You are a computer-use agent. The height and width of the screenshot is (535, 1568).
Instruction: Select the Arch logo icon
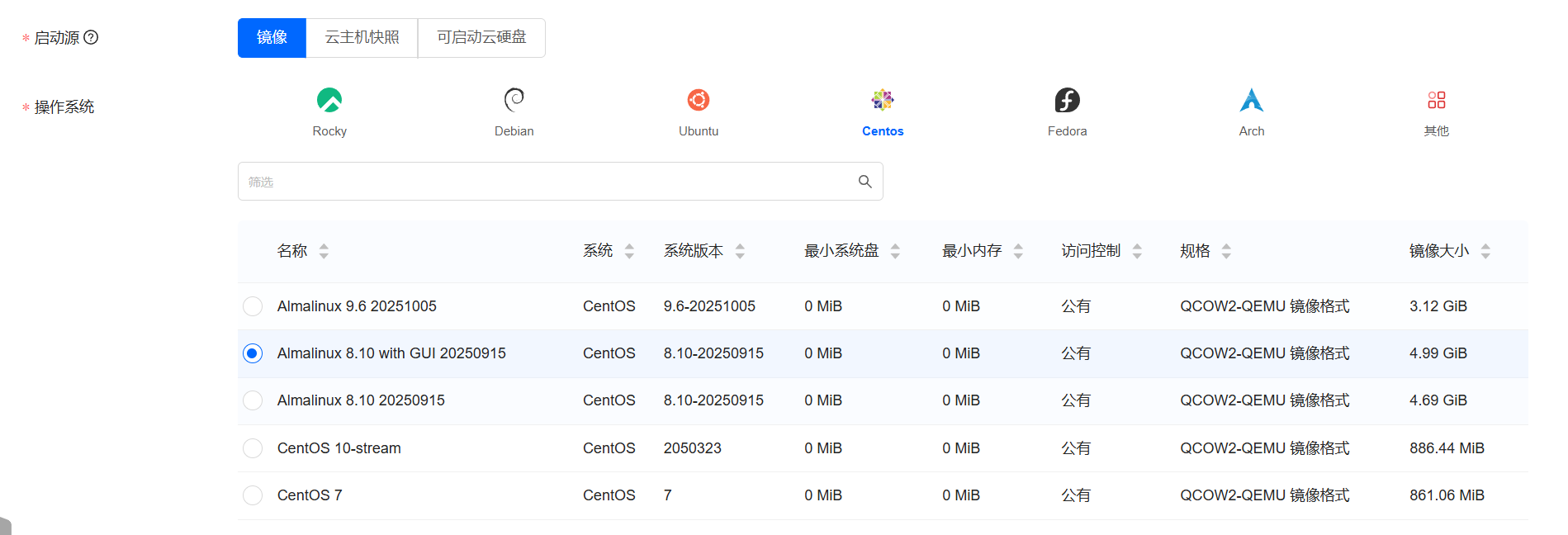(1252, 101)
